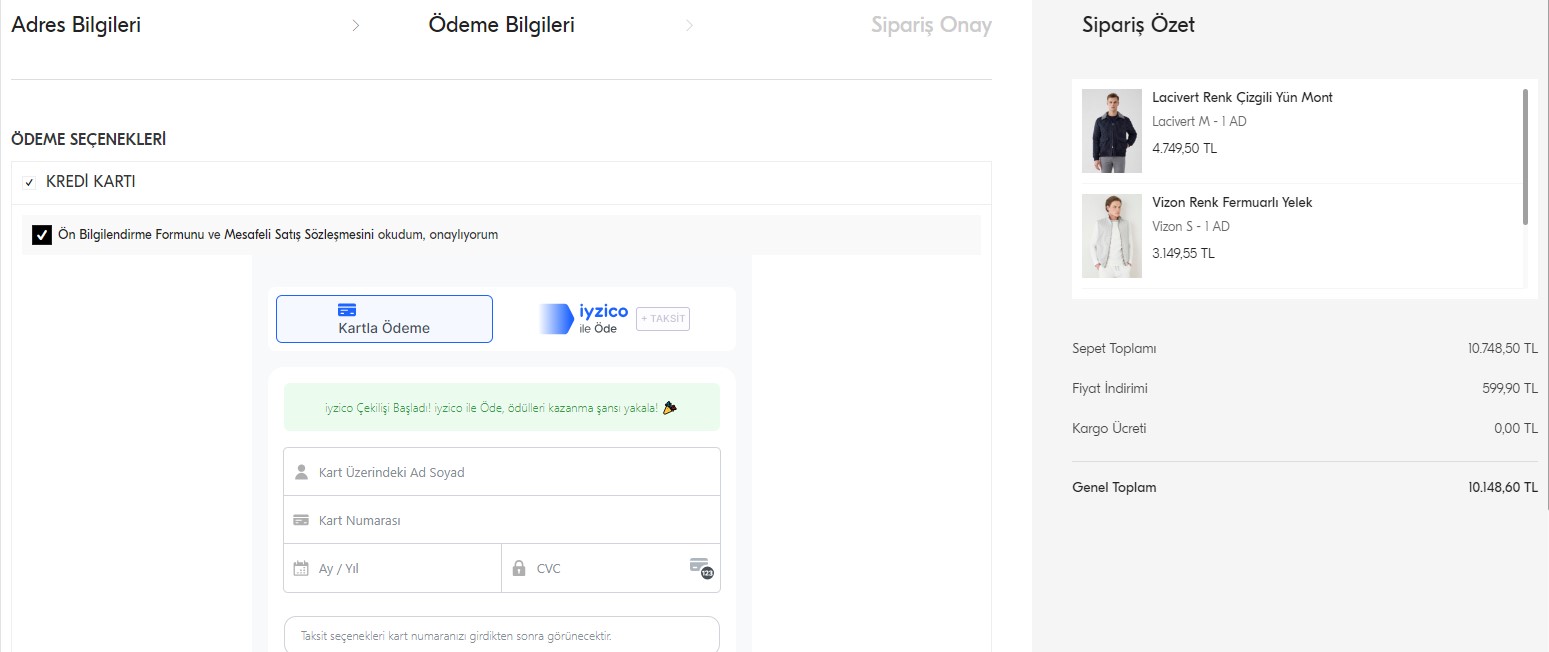
Task: Click the Lacivert Renk Çizgili Yün Mont thumbnail
Action: tap(1111, 131)
